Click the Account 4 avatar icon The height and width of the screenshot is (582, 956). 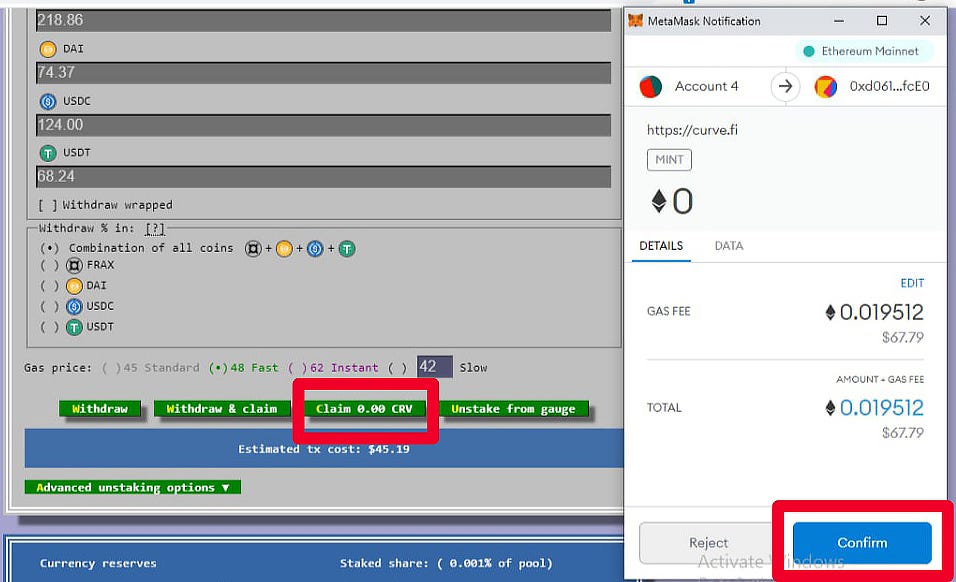click(x=651, y=87)
